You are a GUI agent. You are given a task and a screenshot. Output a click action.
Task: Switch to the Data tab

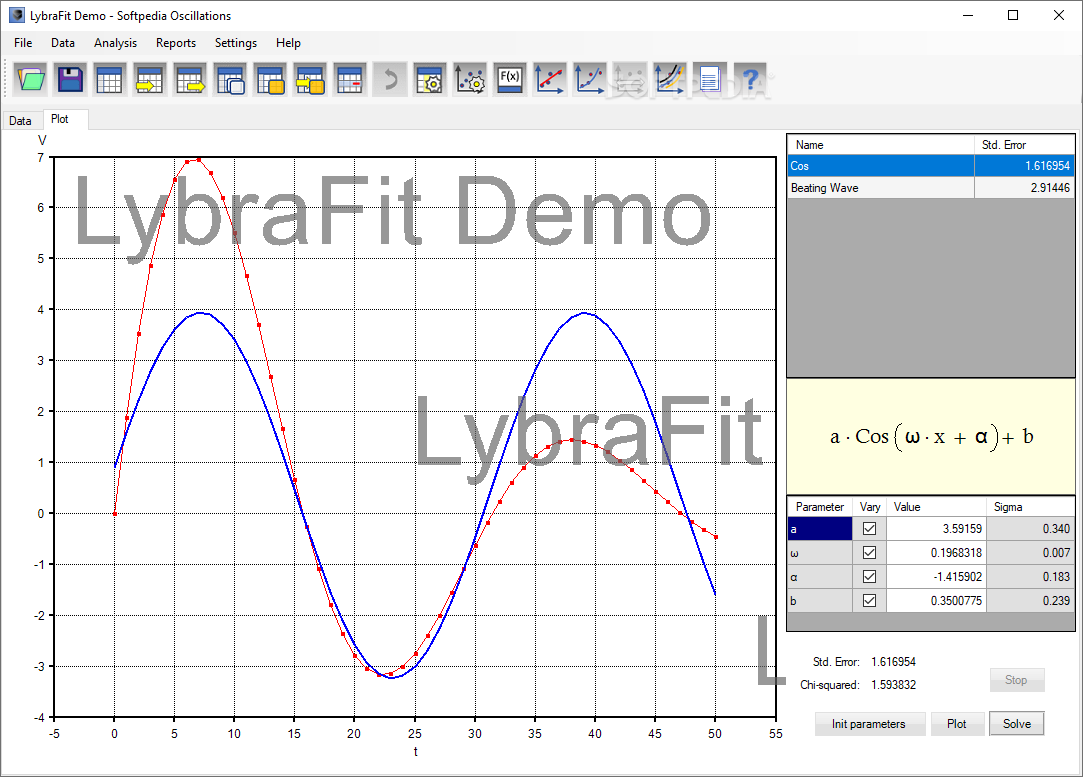pos(21,121)
